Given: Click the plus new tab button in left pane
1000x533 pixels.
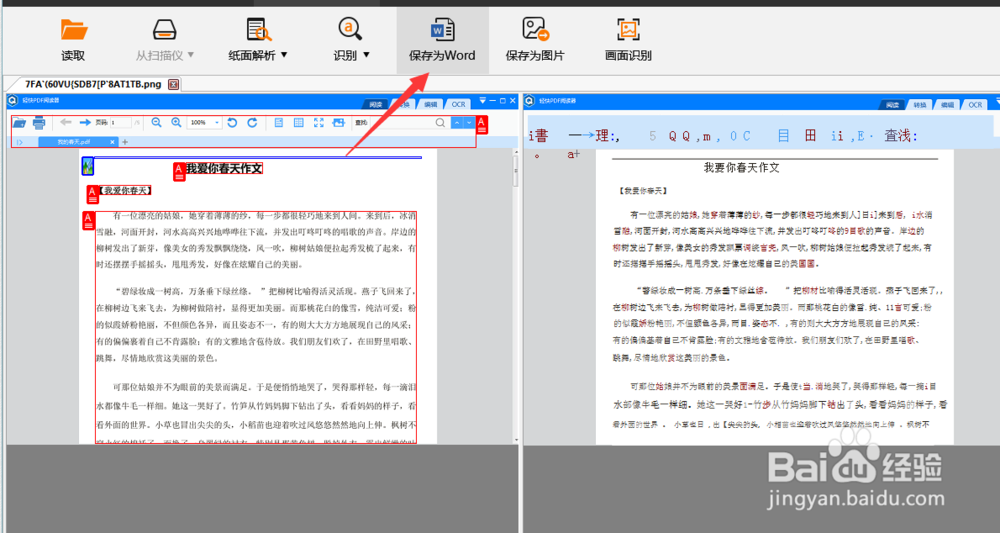Looking at the screenshot, I should (x=125, y=142).
